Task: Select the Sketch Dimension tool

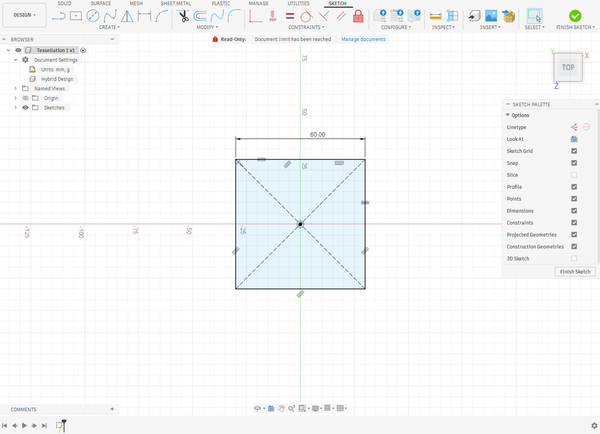Action: [x=144, y=16]
